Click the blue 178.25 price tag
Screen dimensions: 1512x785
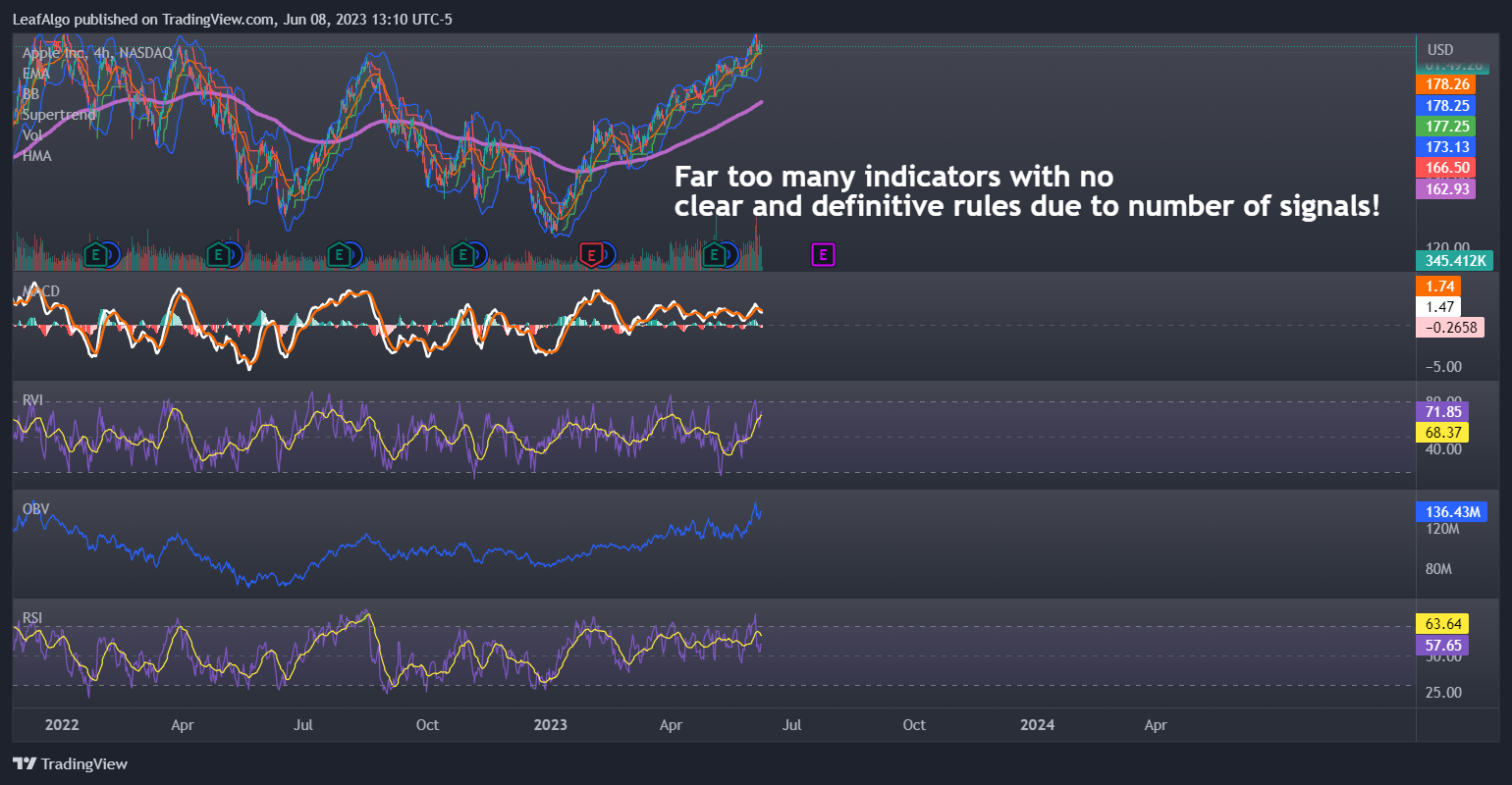[1445, 105]
